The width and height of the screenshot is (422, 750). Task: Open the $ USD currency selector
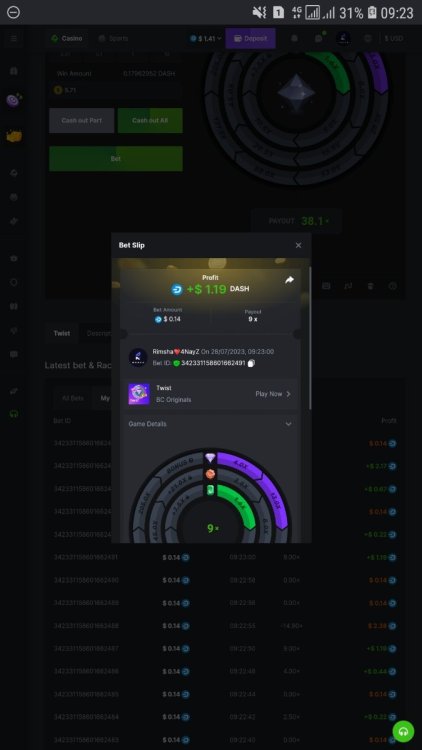pos(394,38)
